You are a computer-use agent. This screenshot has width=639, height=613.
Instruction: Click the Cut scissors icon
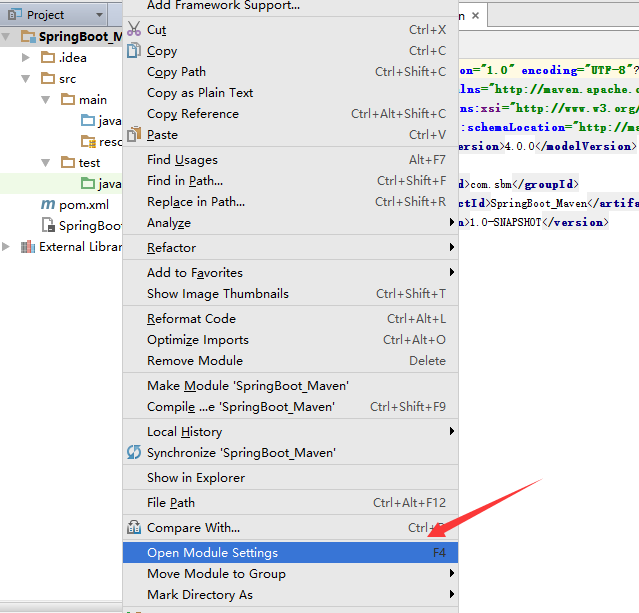134,29
